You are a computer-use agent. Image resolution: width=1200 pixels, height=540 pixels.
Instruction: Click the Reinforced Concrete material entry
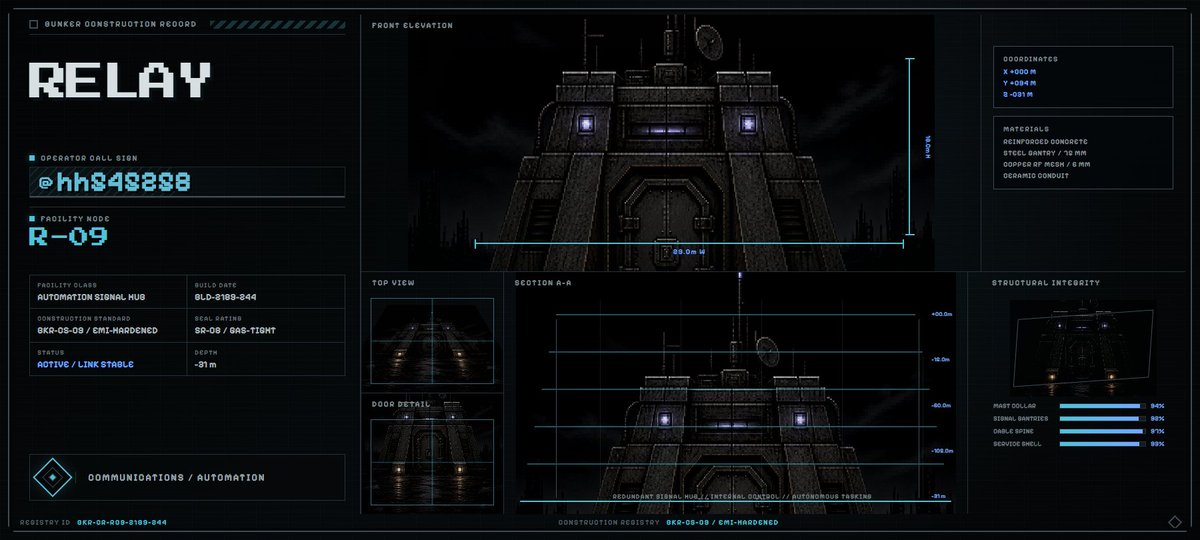[x=1046, y=142]
